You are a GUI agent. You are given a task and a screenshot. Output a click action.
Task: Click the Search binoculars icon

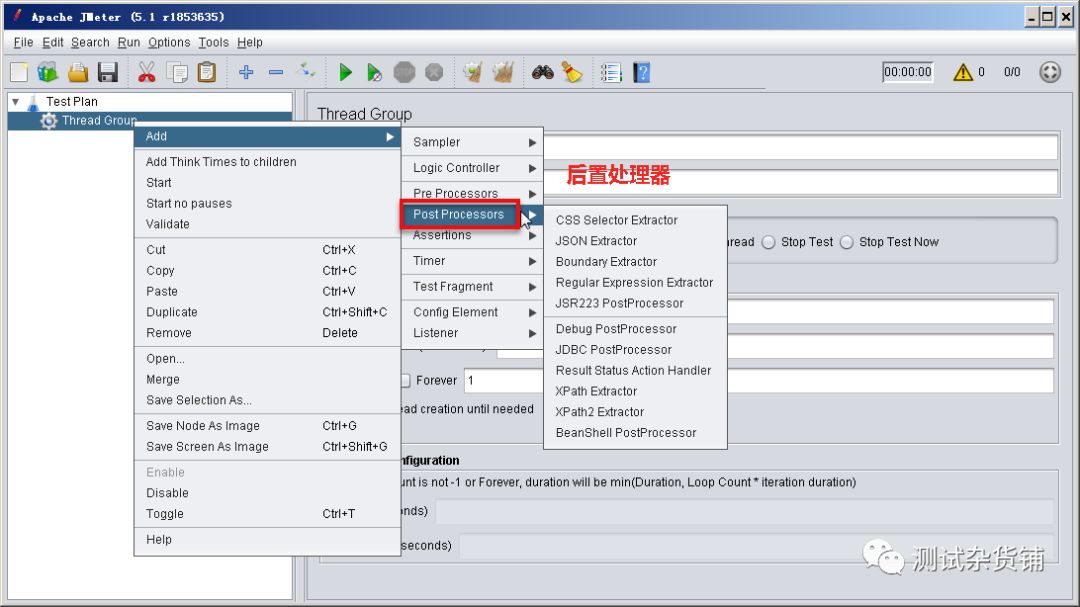click(543, 72)
